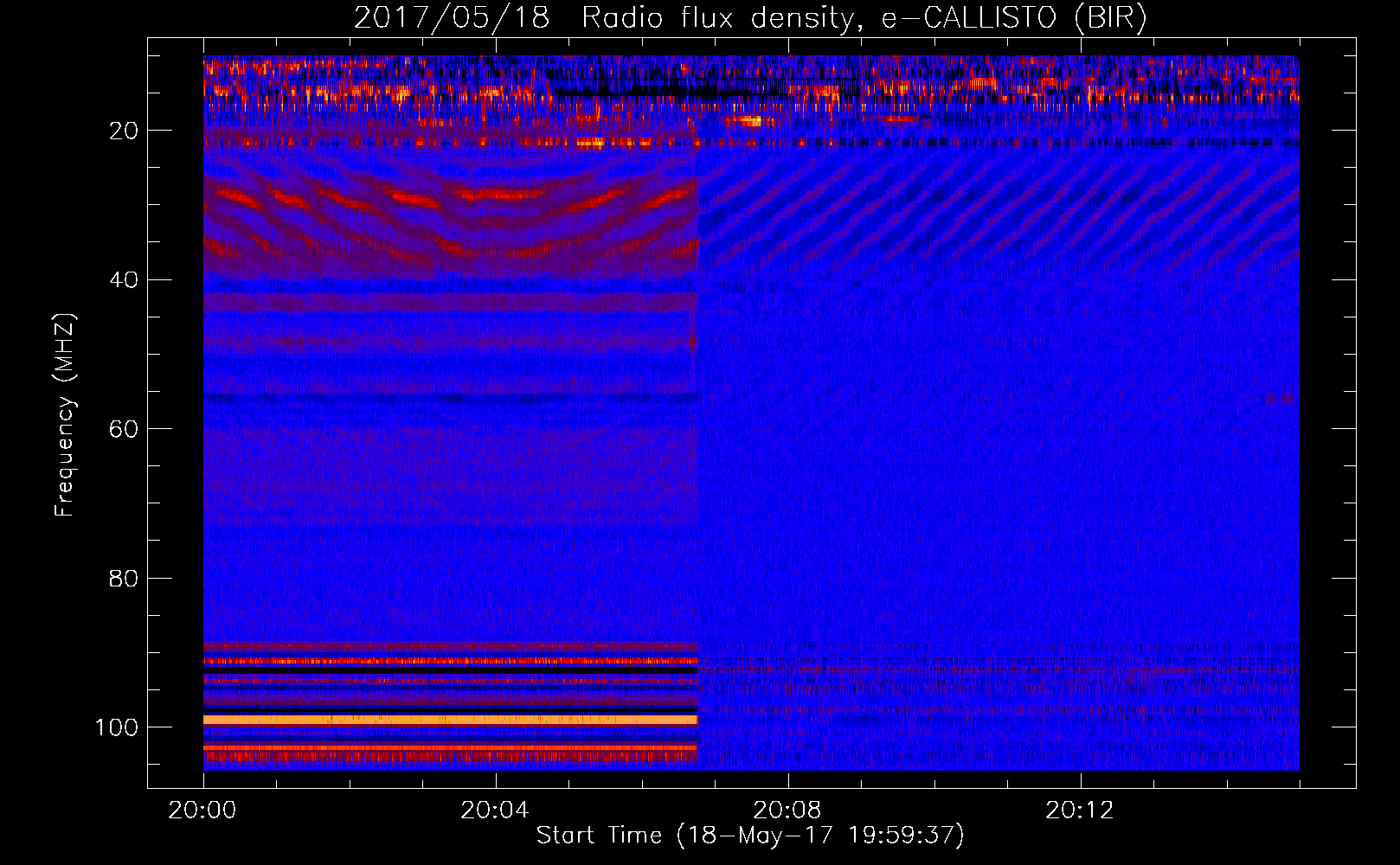Click the '40' frequency tick label
Screen dimensions: 1400x865
[124, 280]
